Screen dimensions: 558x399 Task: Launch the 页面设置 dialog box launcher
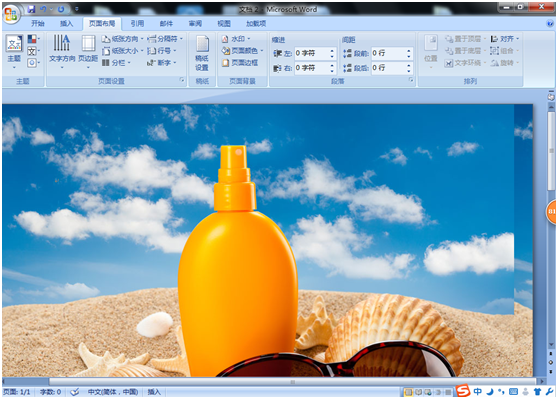pyautogui.click(x=182, y=80)
